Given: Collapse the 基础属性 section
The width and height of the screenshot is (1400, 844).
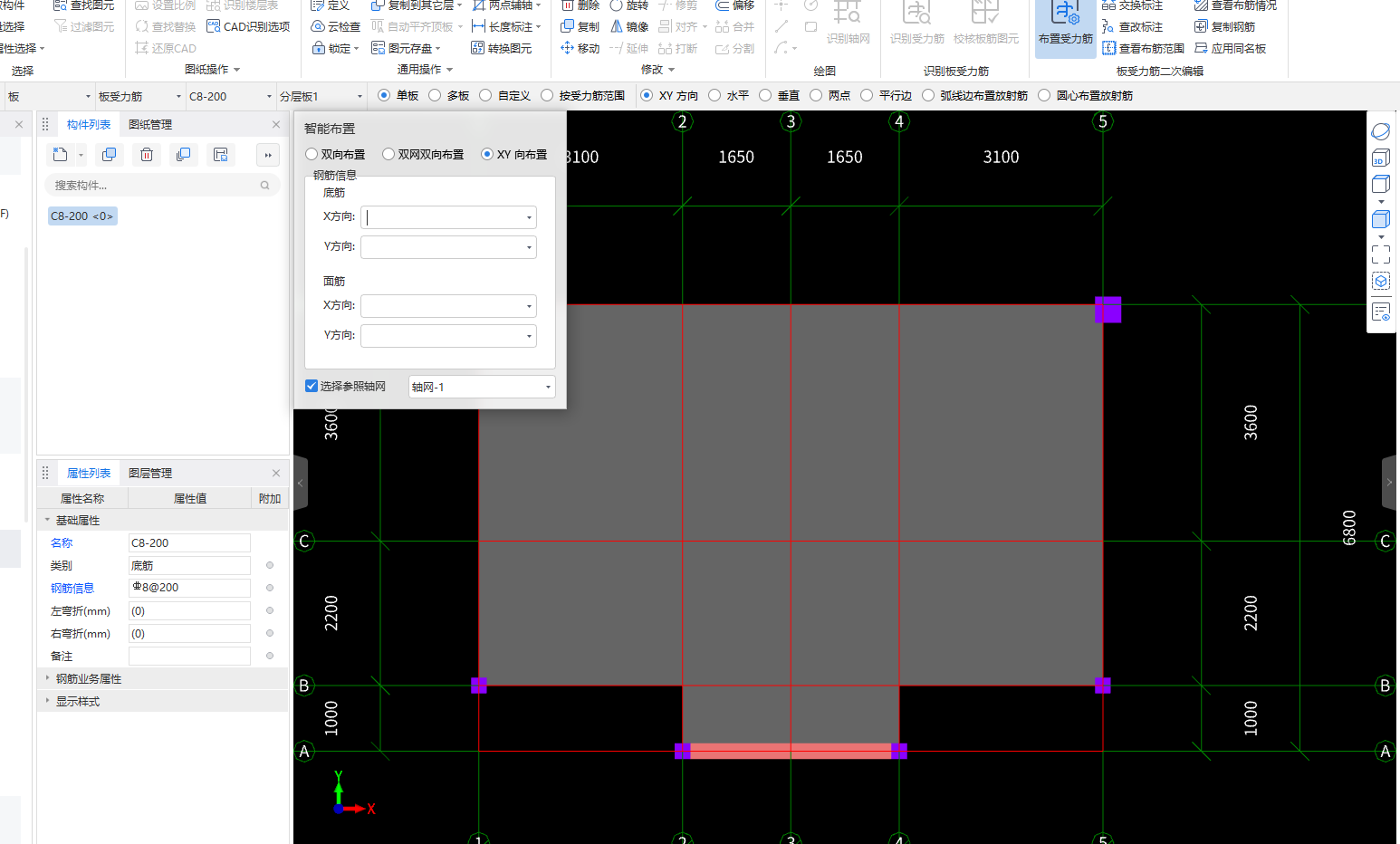Looking at the screenshot, I should pyautogui.click(x=47, y=521).
